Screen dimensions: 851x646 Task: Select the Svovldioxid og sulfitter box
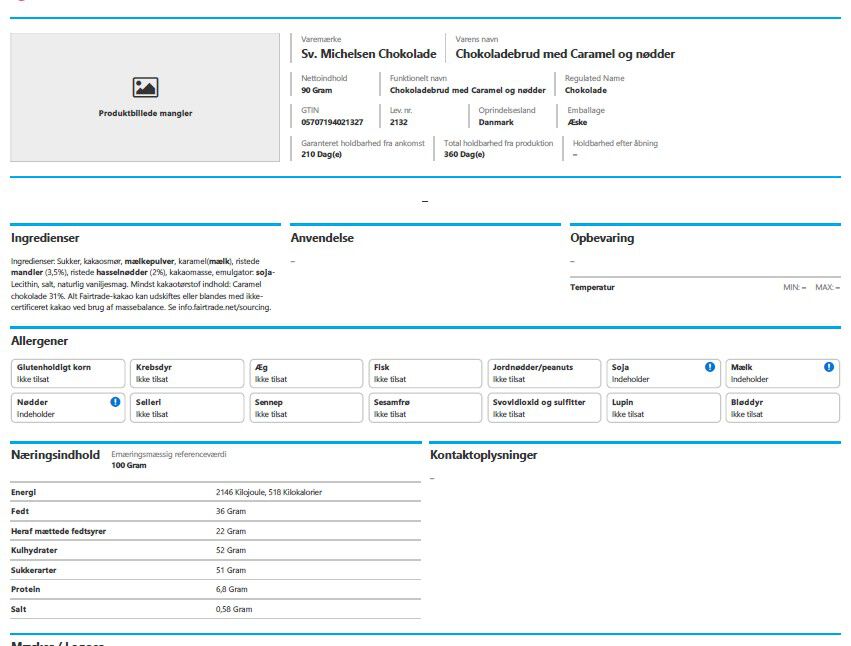544,408
